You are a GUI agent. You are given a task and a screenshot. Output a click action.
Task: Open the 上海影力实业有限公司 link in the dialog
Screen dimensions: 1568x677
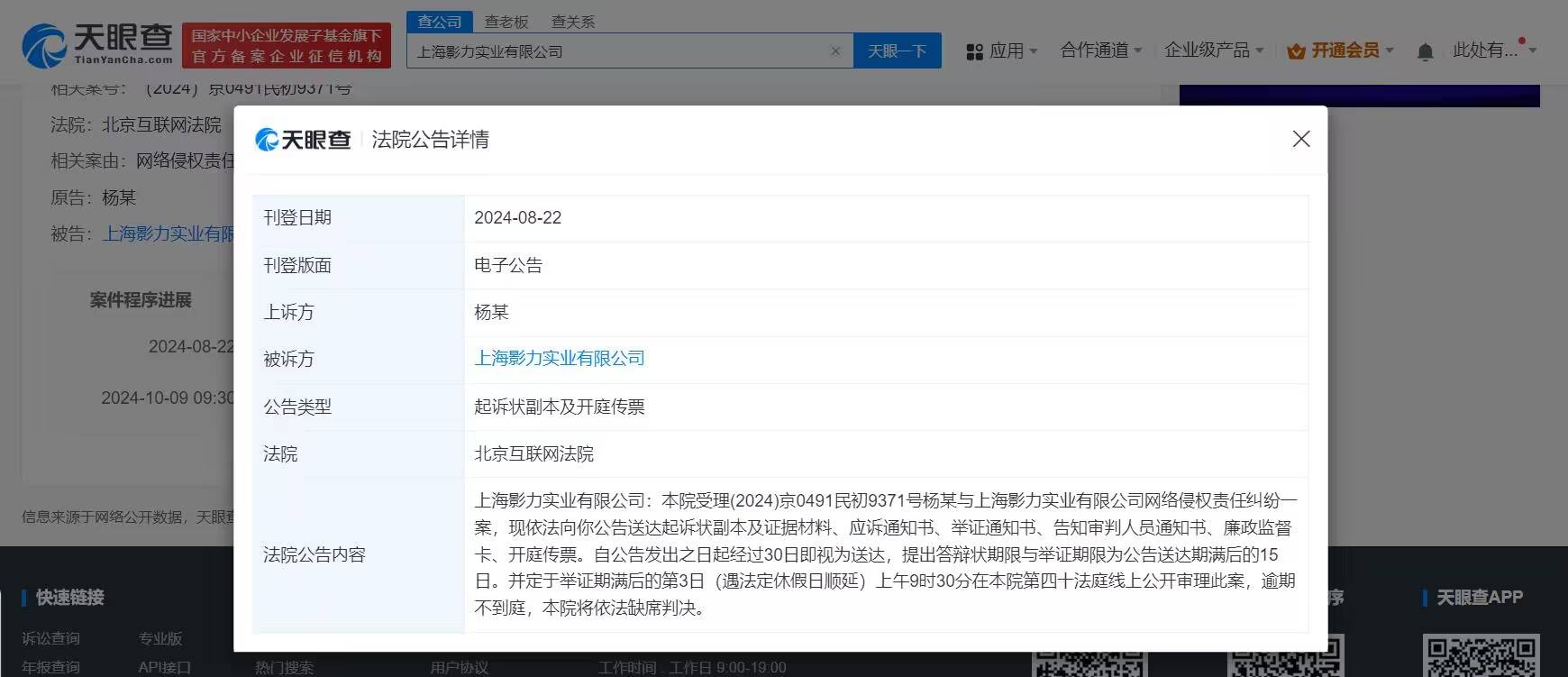tap(560, 359)
